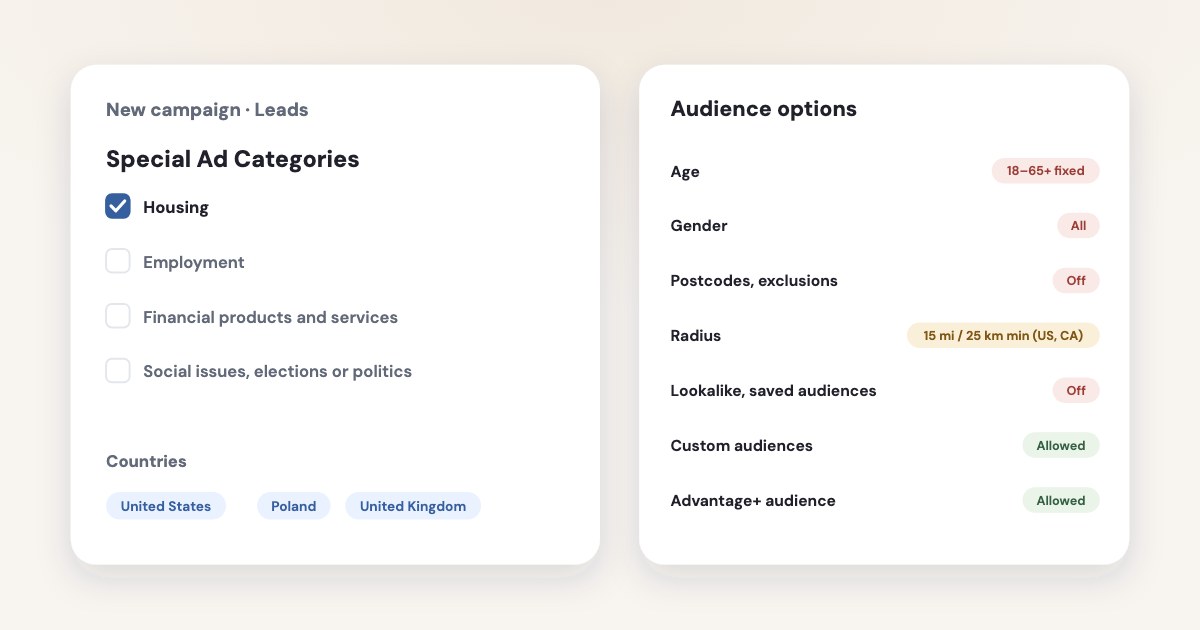
Task: Click the Gender row label
Action: 699,226
